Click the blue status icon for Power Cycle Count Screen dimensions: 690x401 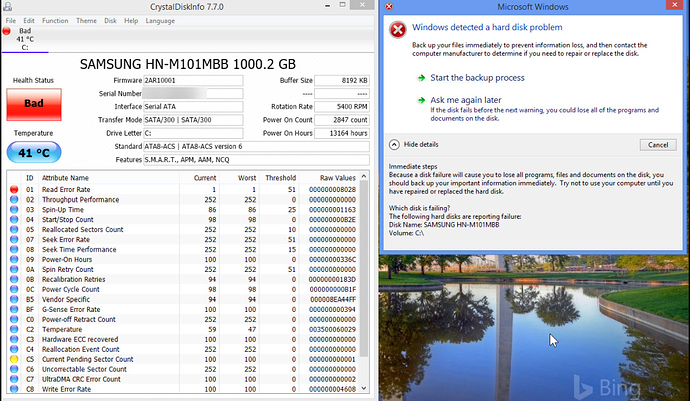coord(14,289)
